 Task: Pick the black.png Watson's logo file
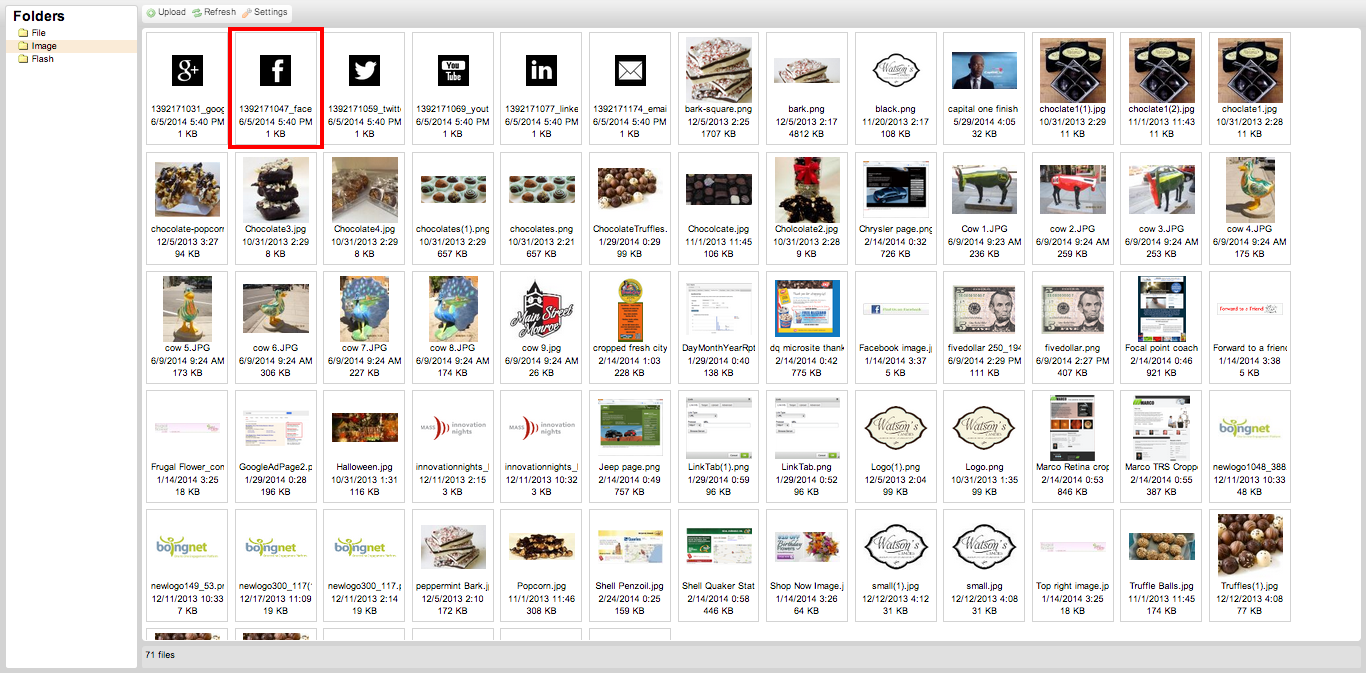895,89
